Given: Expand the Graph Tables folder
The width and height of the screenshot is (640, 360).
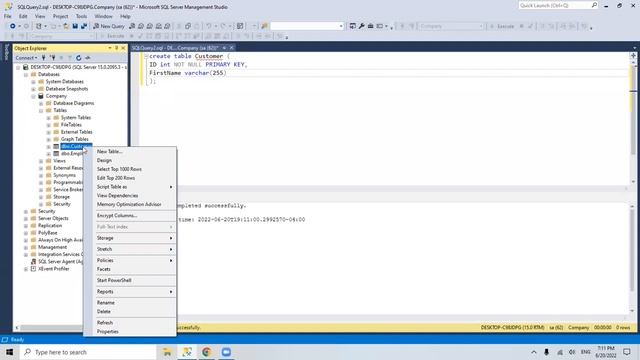Looking at the screenshot, I should [49, 139].
